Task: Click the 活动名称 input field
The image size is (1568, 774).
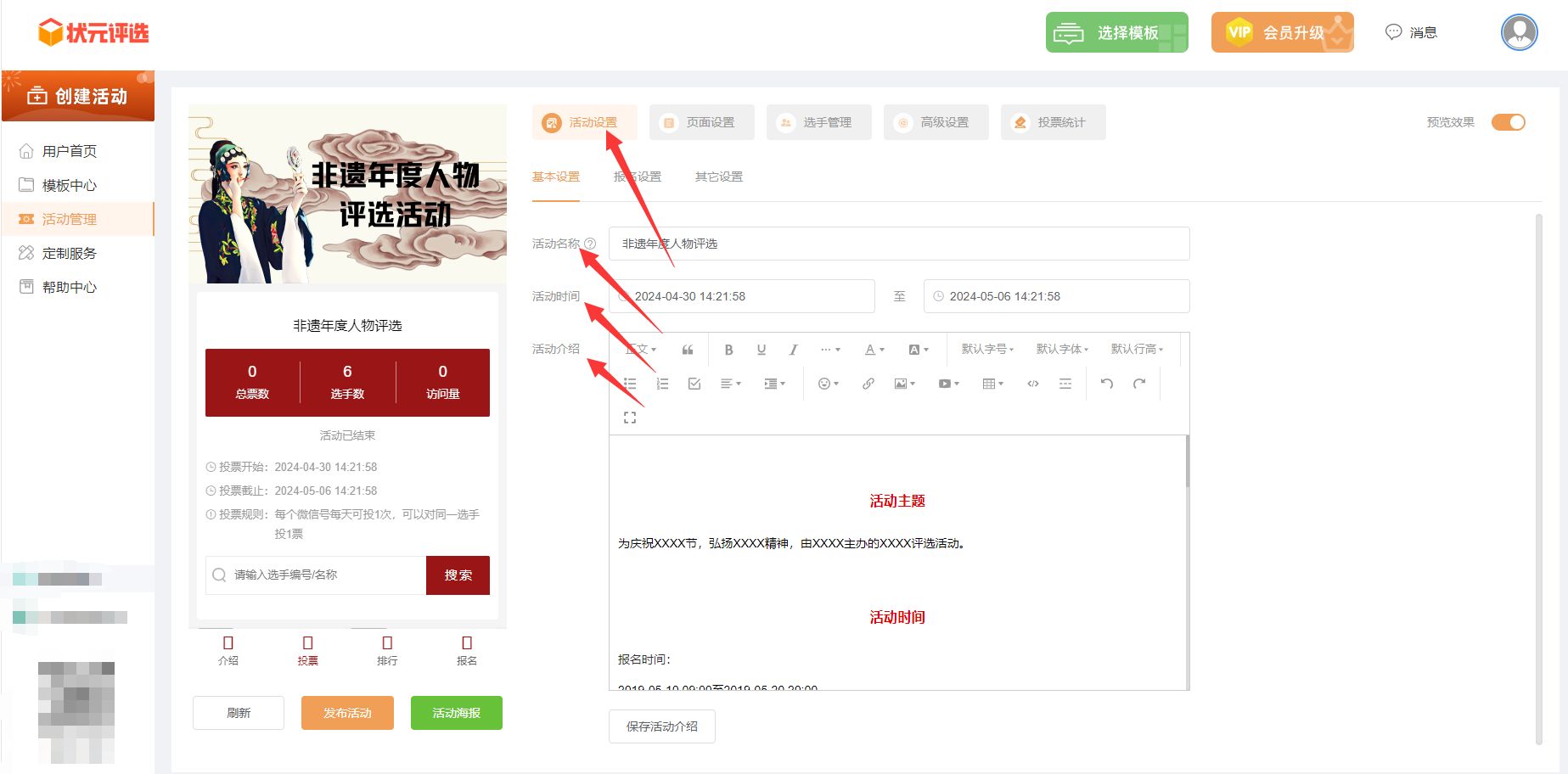Action: click(x=899, y=244)
